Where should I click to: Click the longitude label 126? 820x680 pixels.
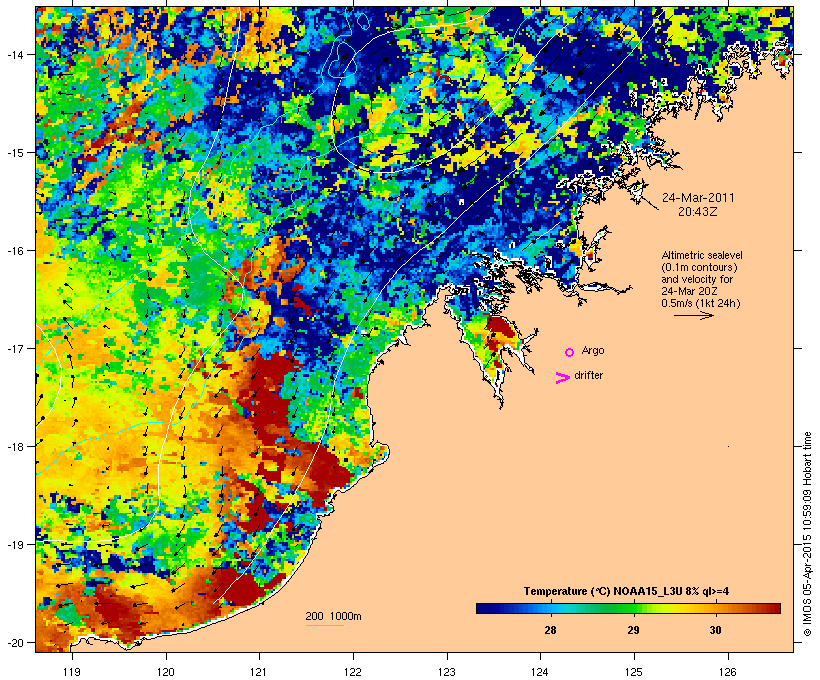[728, 672]
